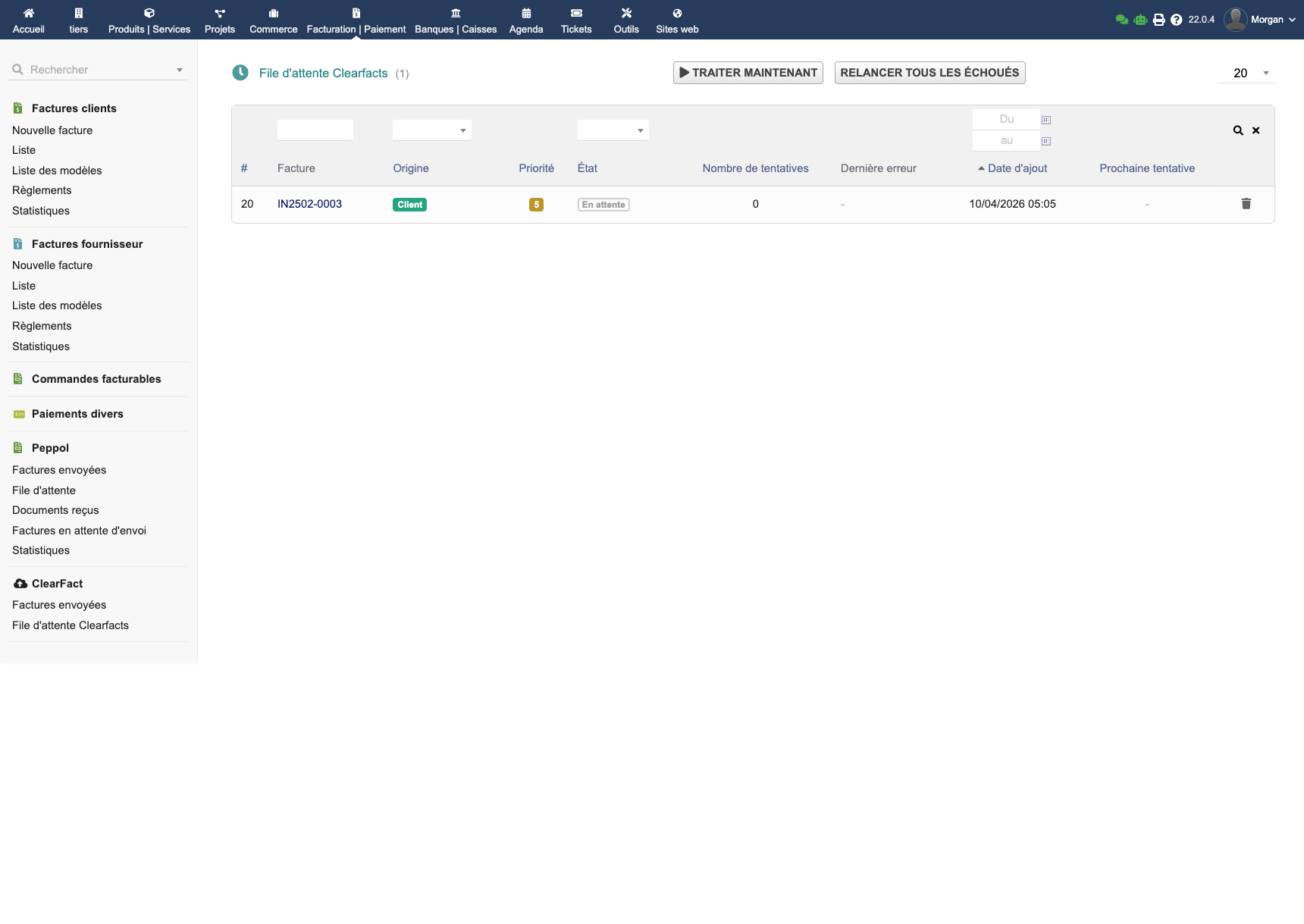Open the Banques | Caisses menu
Screen dimensions: 1304x924
point(456,20)
